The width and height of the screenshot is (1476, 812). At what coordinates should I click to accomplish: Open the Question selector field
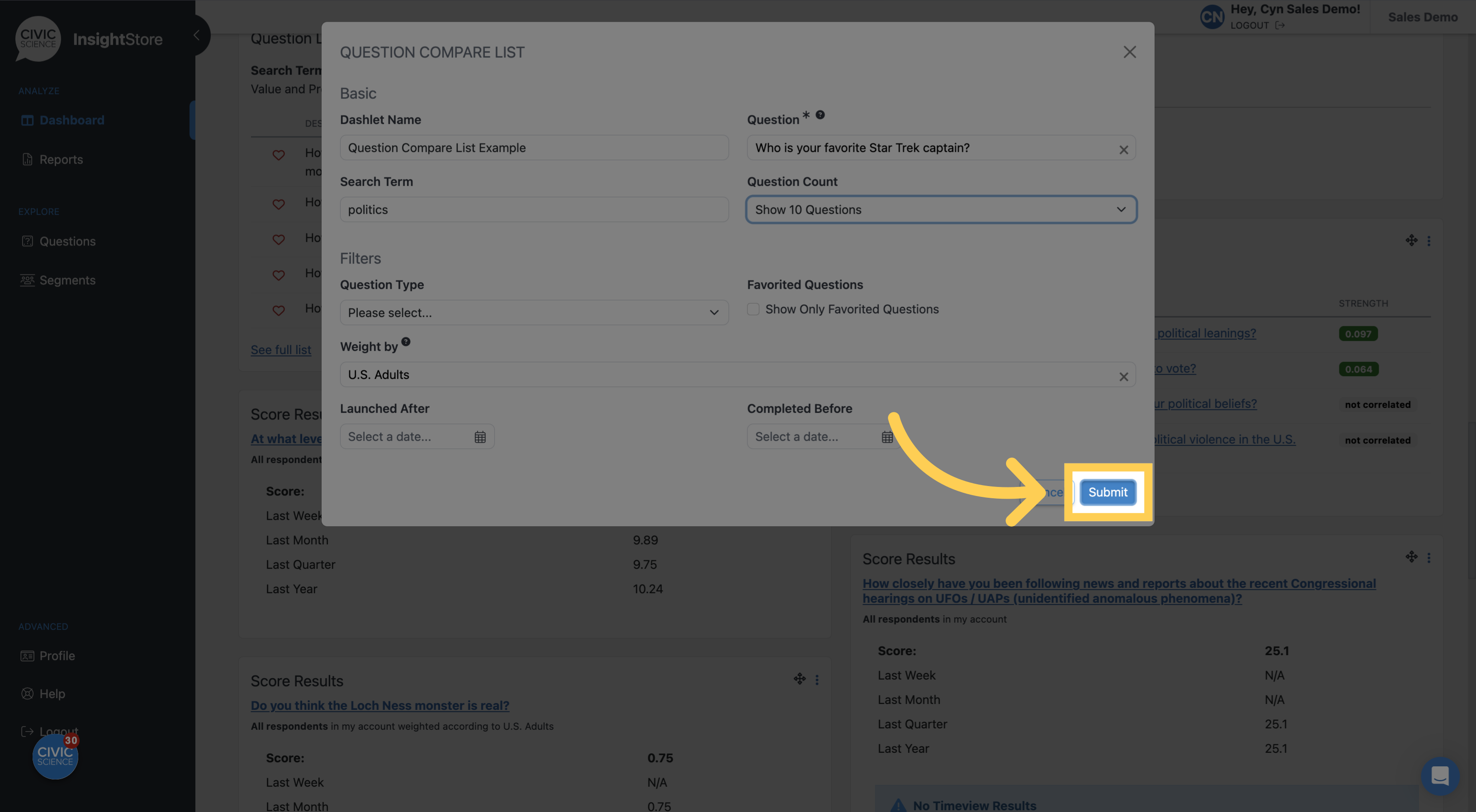(941, 148)
